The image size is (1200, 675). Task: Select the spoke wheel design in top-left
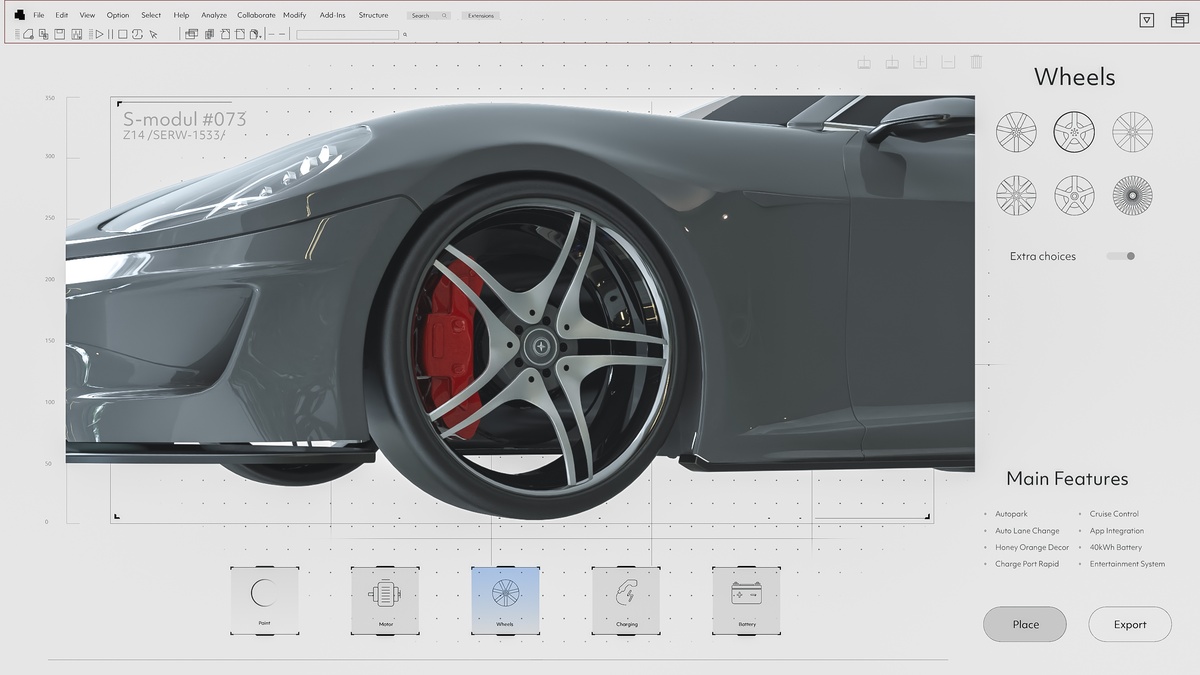[x=1016, y=131]
